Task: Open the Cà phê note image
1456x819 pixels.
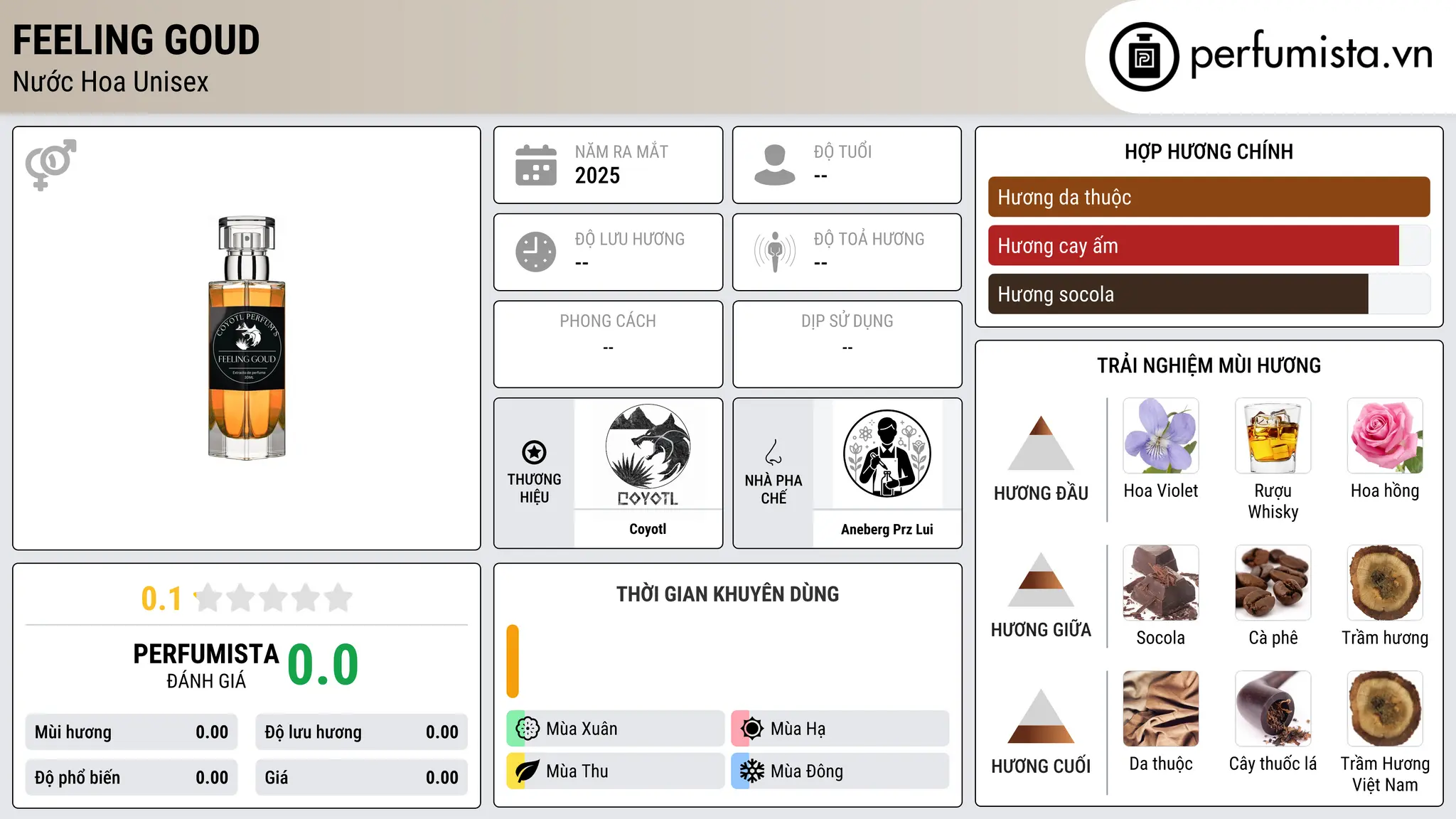Action: click(1273, 583)
